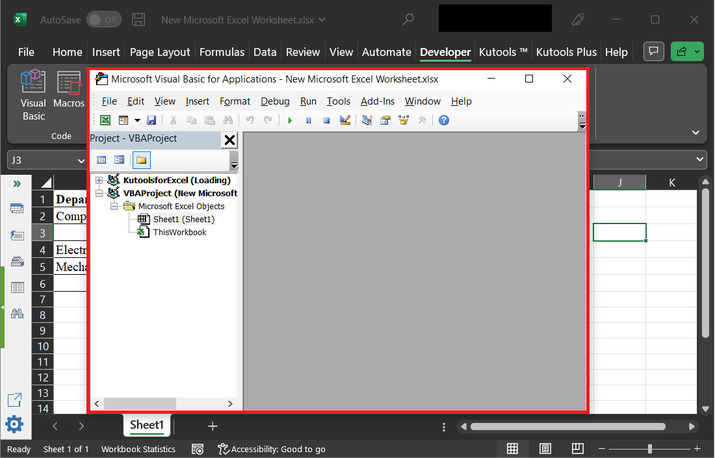Toggle Design Mode icon in VBA toolbar

point(345,120)
